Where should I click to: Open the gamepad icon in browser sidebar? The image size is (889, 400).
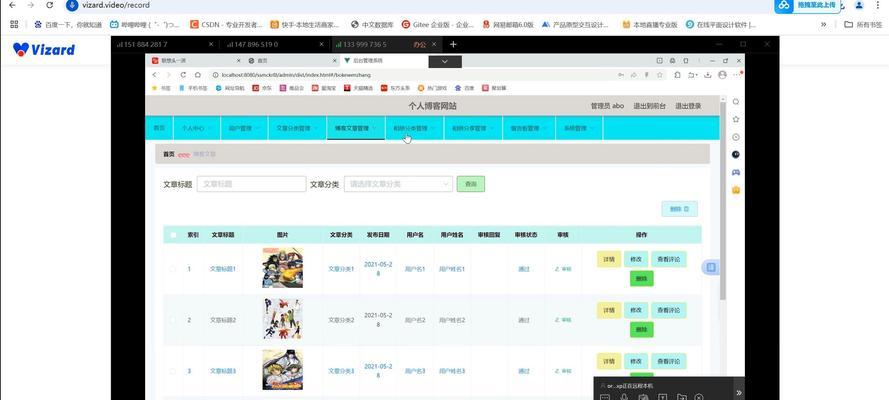(x=736, y=172)
